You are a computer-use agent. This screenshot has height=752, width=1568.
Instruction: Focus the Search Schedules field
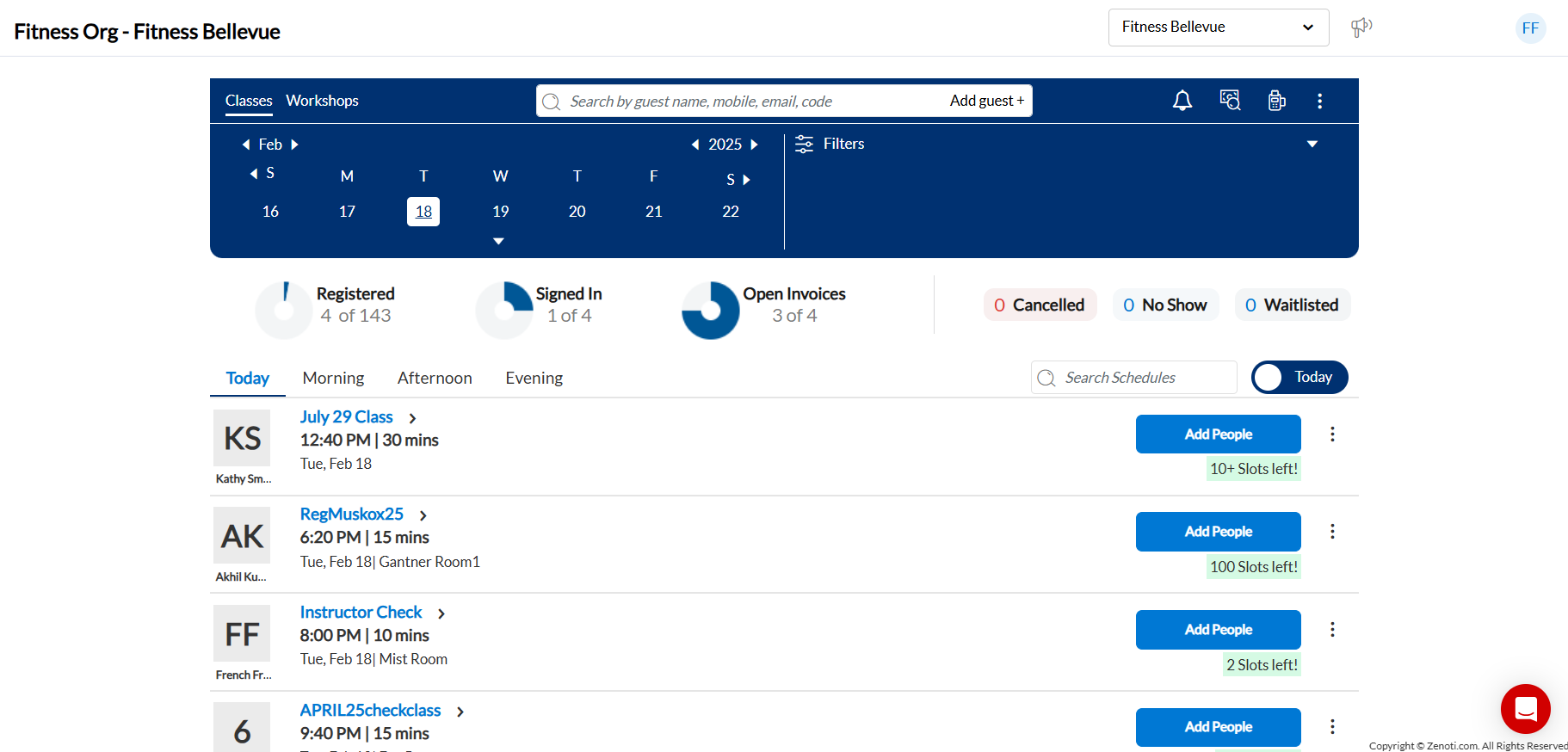(x=1133, y=378)
